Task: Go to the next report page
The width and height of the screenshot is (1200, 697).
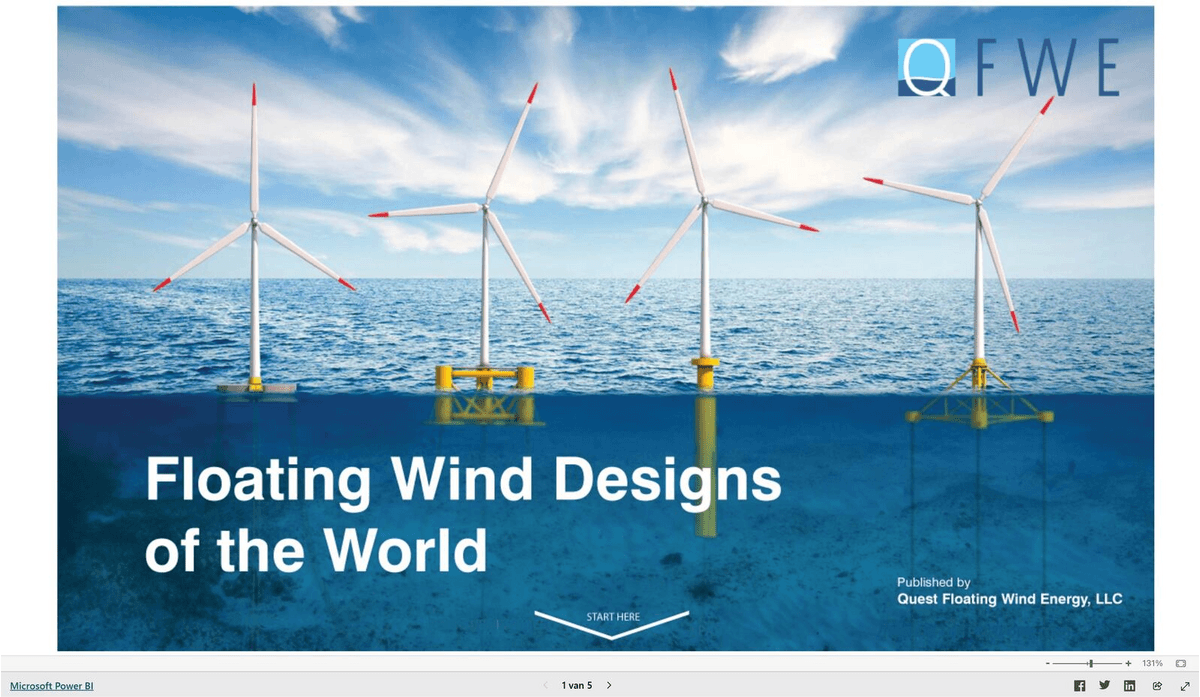Action: pos(609,685)
